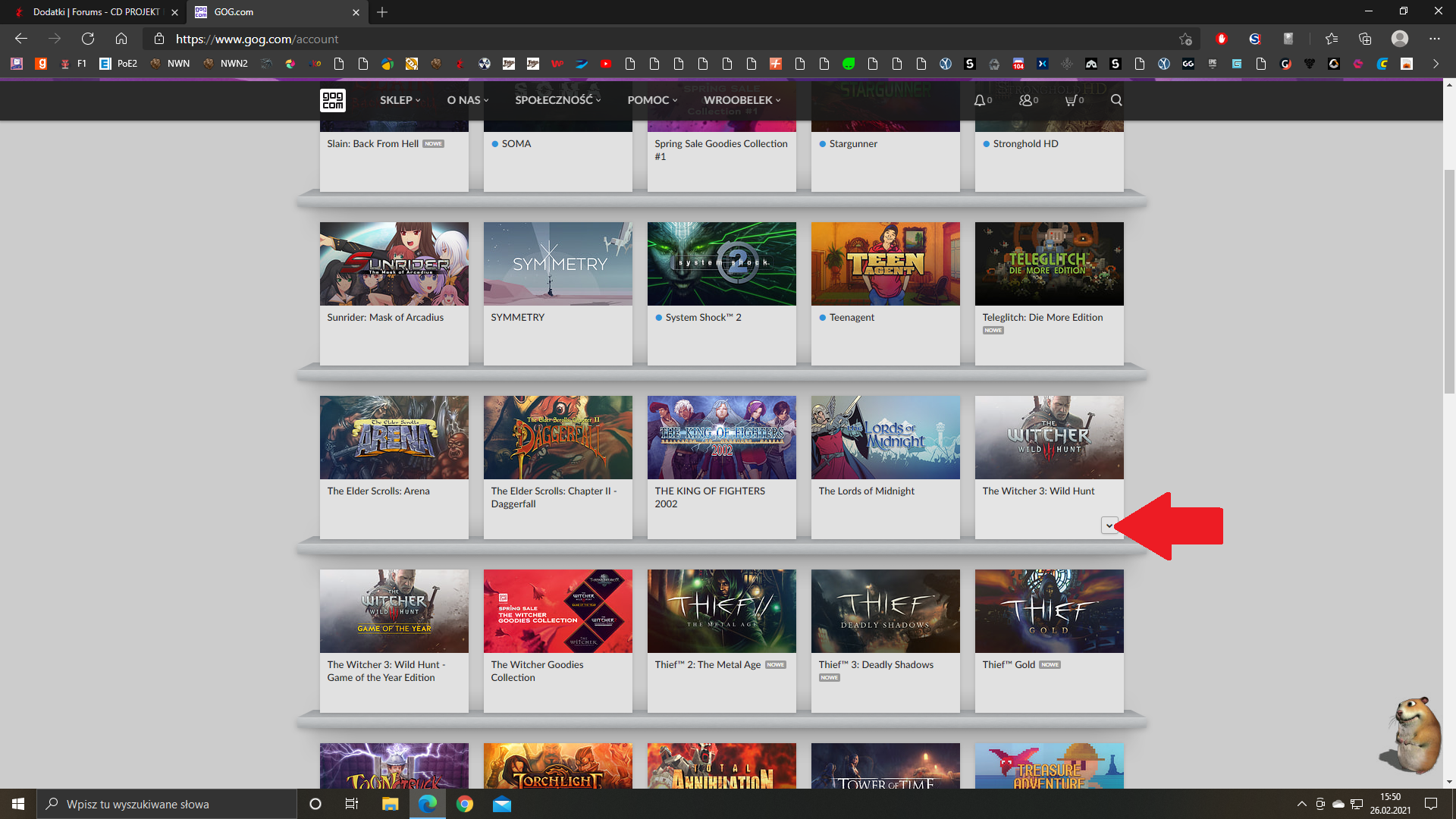Add page to favorites star icon
This screenshot has width=1456, height=819.
pyautogui.click(x=1185, y=39)
